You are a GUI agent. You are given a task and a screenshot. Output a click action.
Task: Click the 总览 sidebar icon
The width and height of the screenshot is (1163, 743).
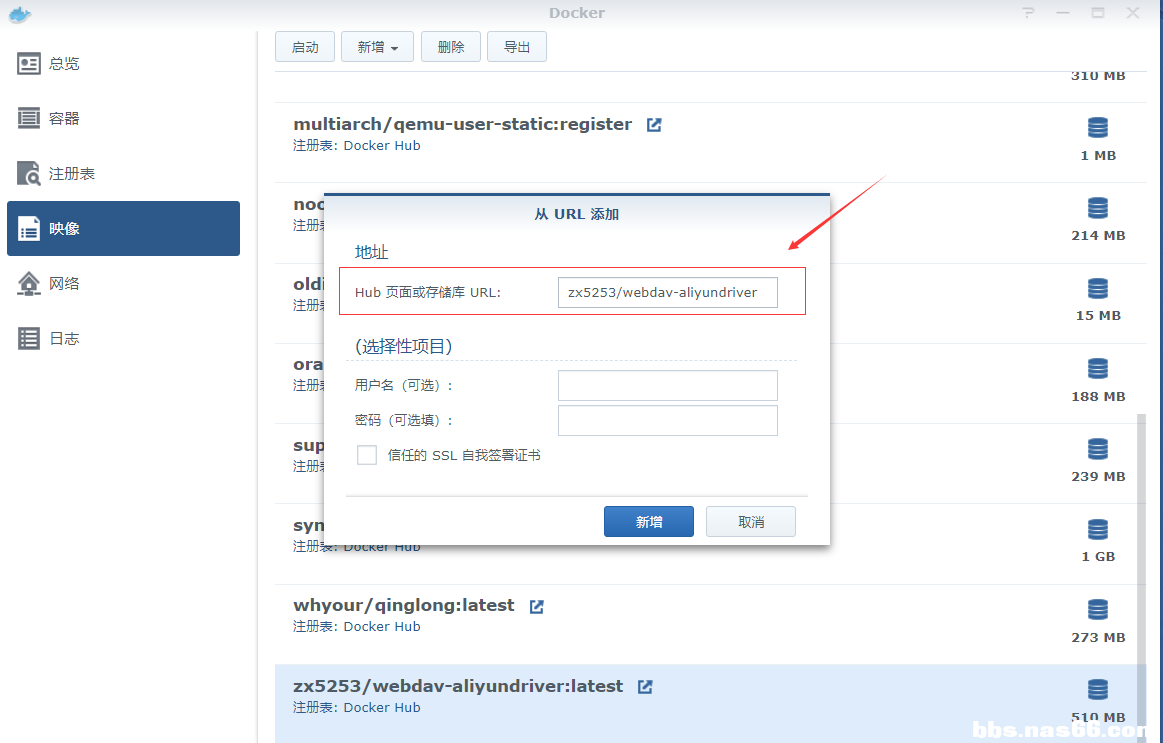pyautogui.click(x=29, y=64)
